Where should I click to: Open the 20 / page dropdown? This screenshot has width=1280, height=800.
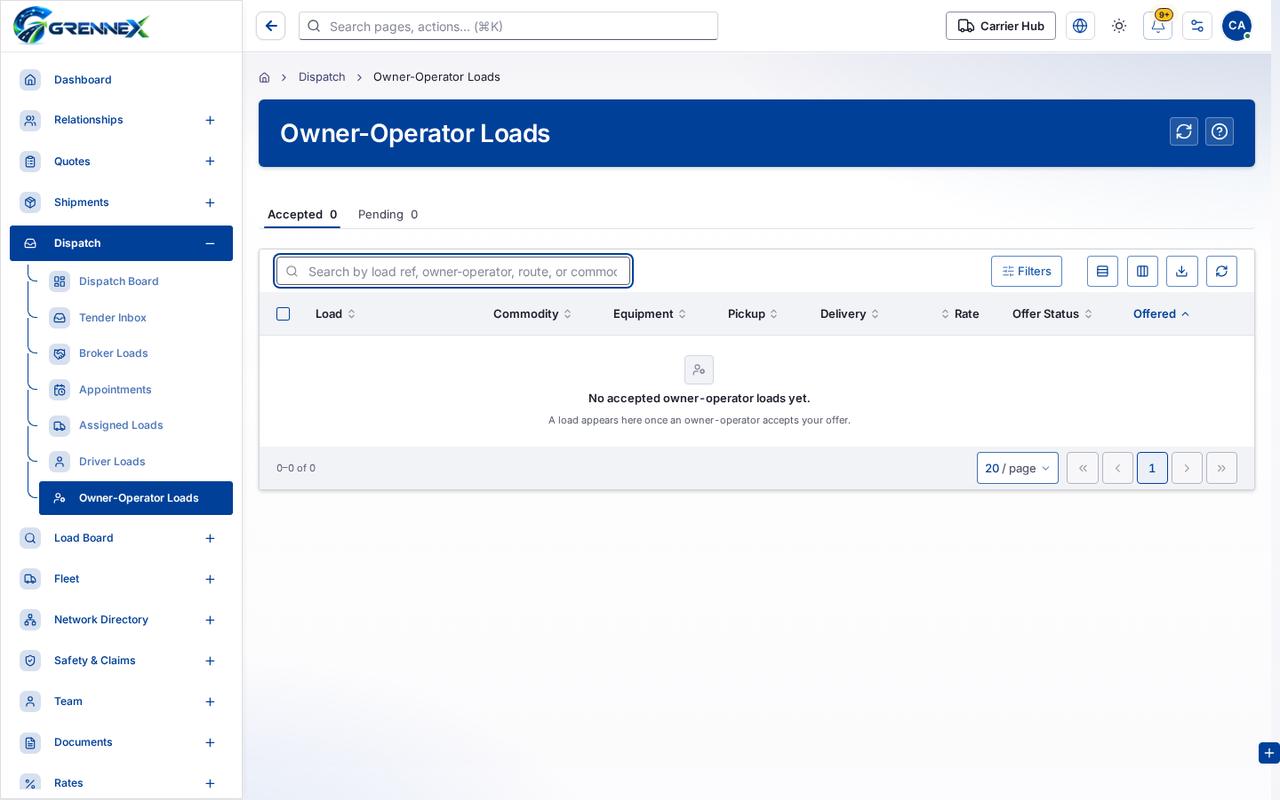tap(1017, 468)
